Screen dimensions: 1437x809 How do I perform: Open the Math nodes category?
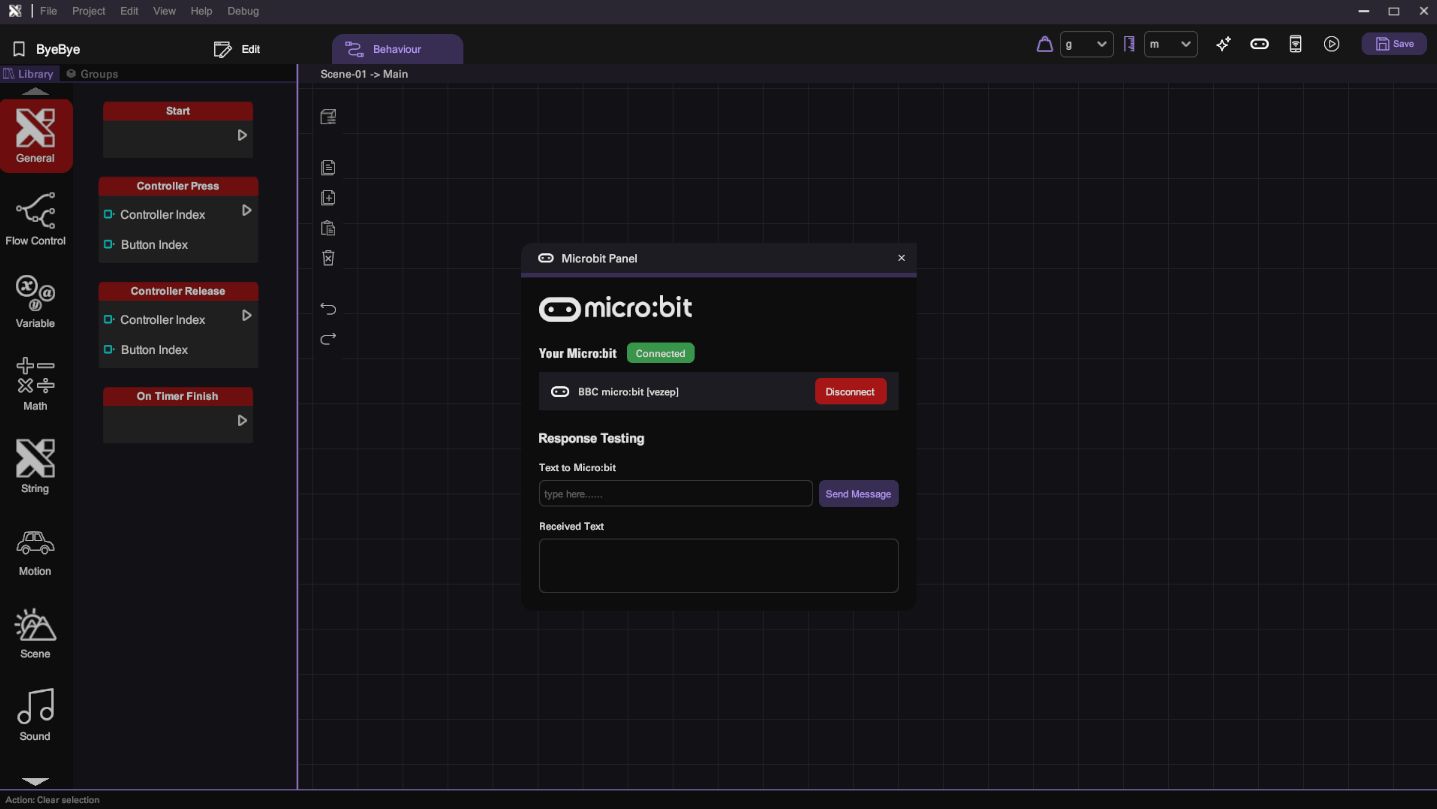tap(35, 384)
